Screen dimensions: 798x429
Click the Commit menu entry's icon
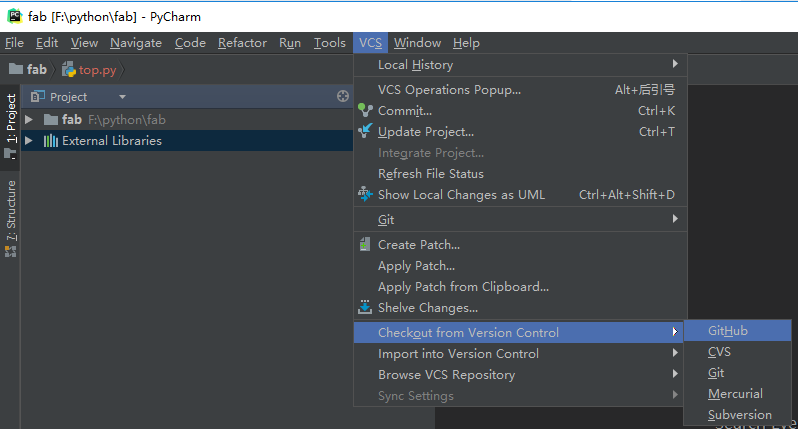point(365,110)
